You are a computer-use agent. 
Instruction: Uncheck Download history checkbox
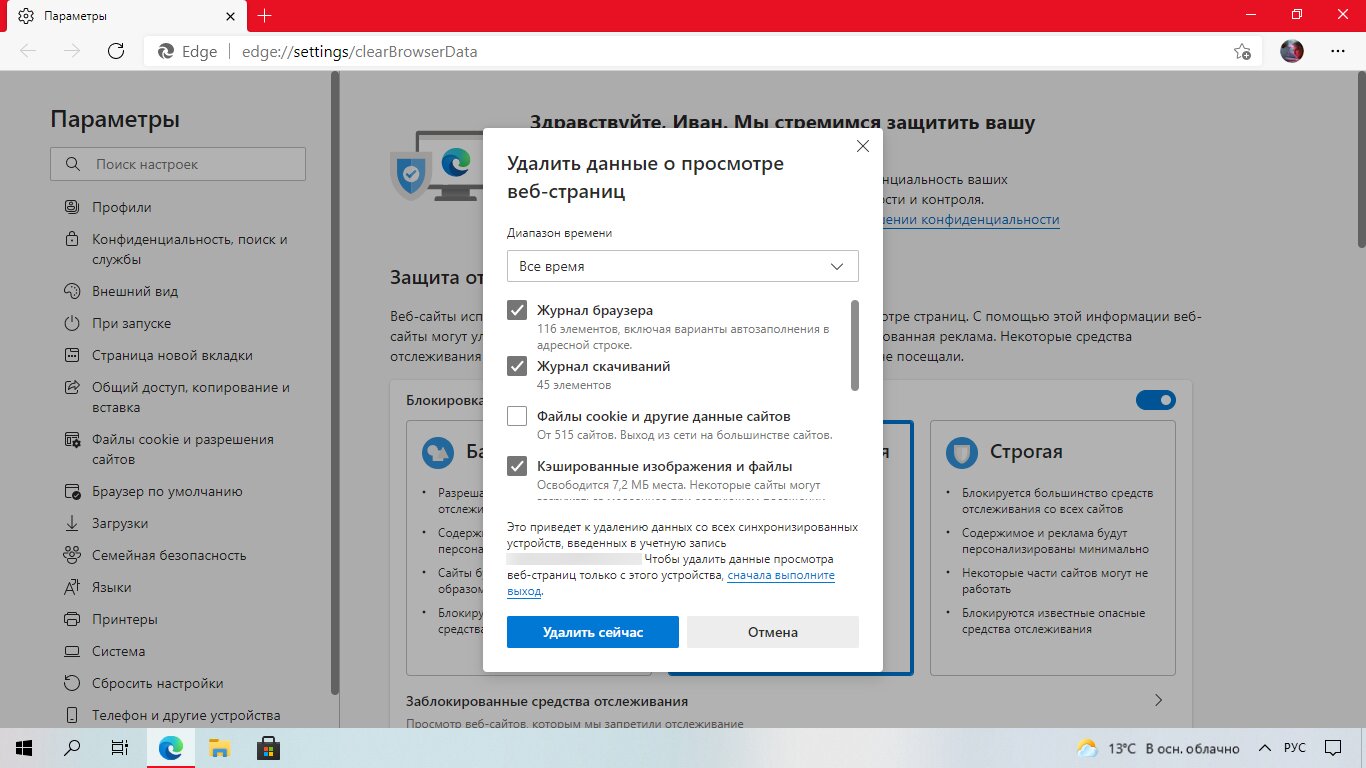pyautogui.click(x=517, y=366)
